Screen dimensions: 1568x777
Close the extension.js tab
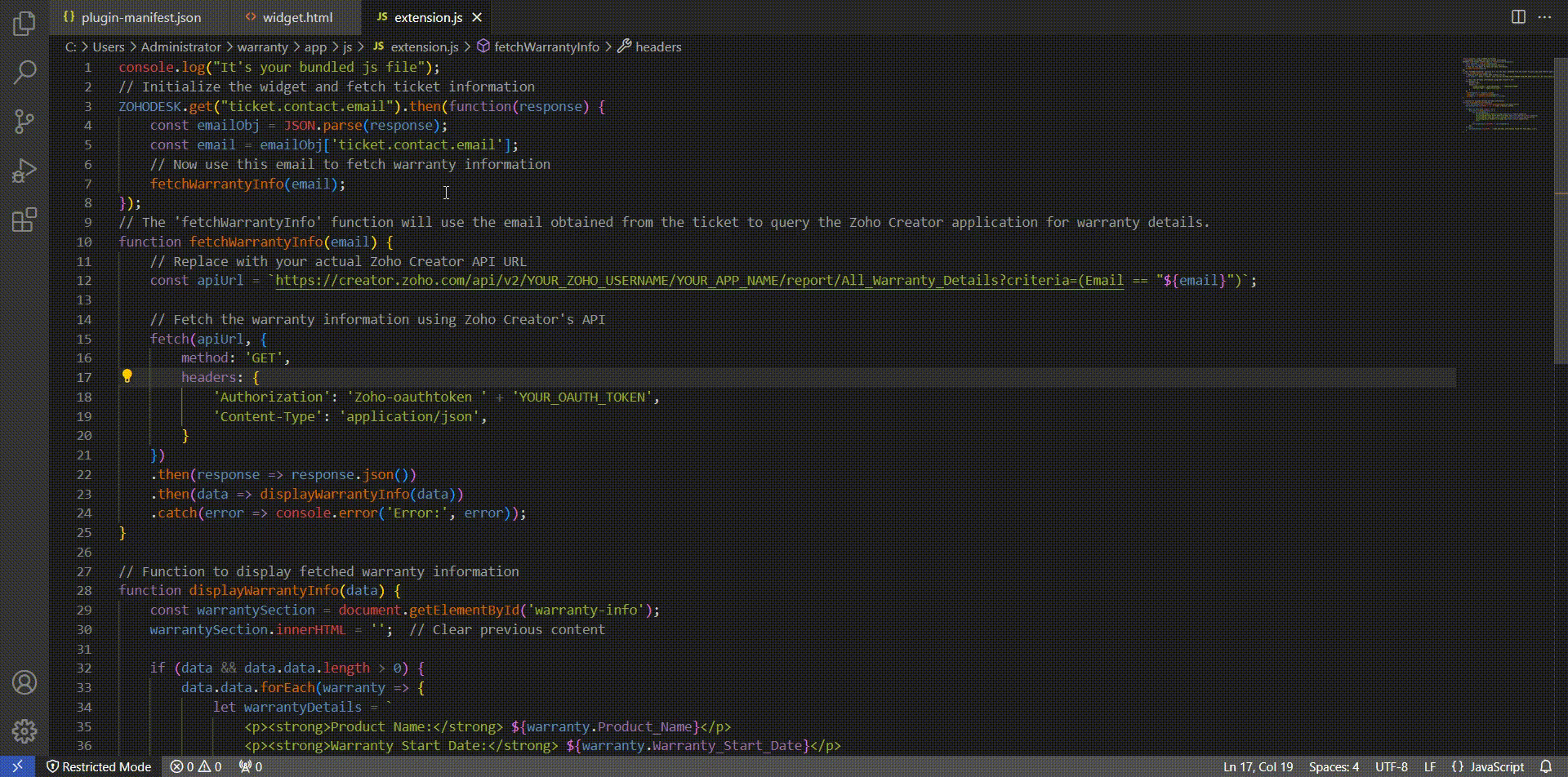click(x=477, y=17)
